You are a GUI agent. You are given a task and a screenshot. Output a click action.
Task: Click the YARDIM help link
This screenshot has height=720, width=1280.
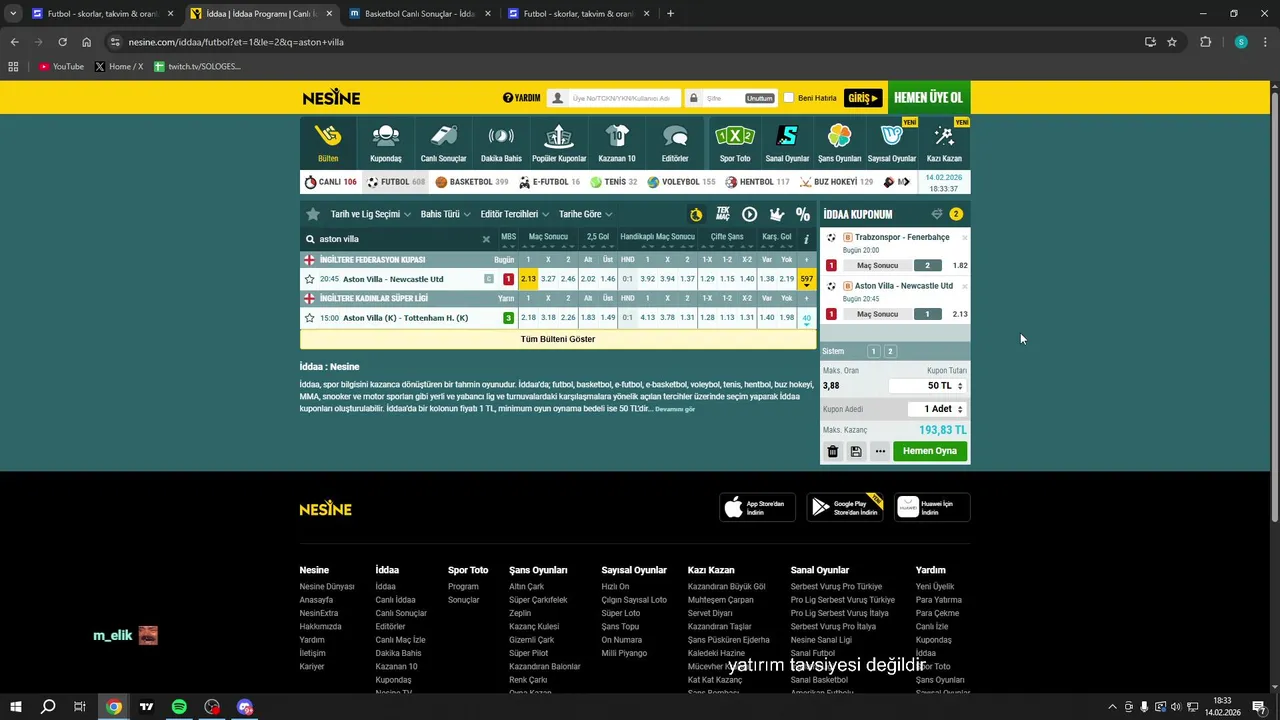pos(521,98)
